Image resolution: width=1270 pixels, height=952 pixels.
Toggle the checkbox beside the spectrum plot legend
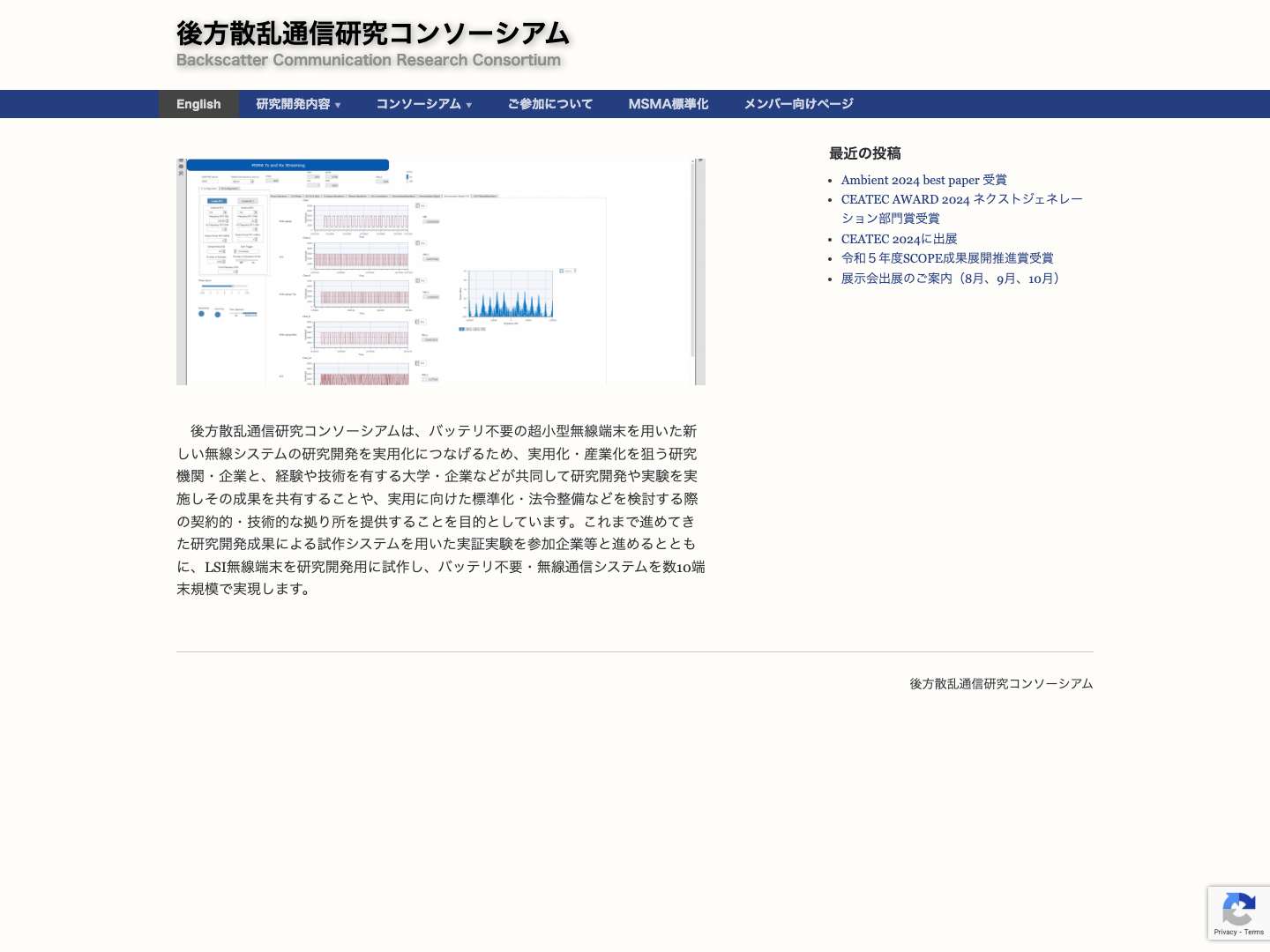pos(460,328)
